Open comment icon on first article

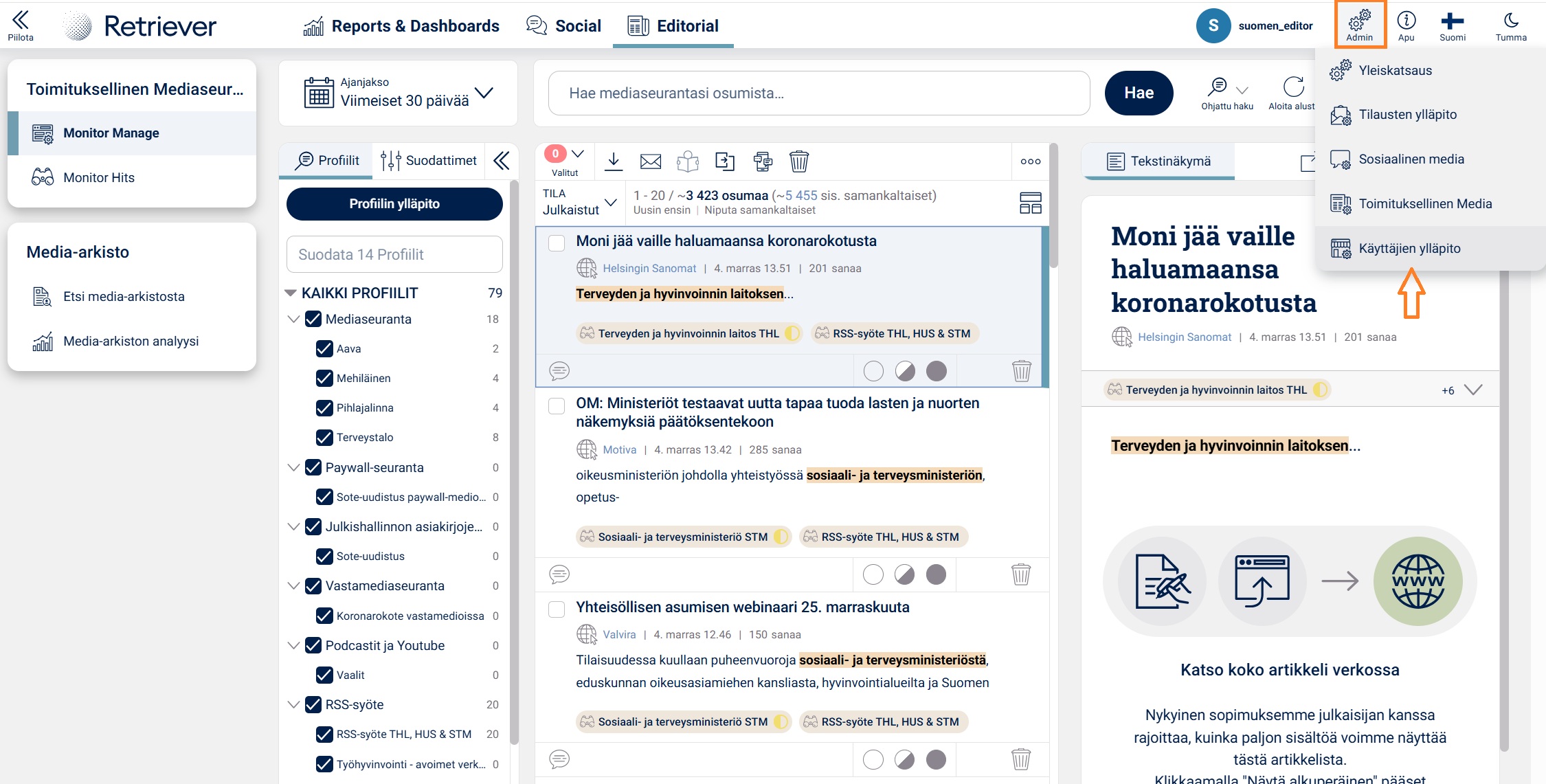[x=559, y=371]
